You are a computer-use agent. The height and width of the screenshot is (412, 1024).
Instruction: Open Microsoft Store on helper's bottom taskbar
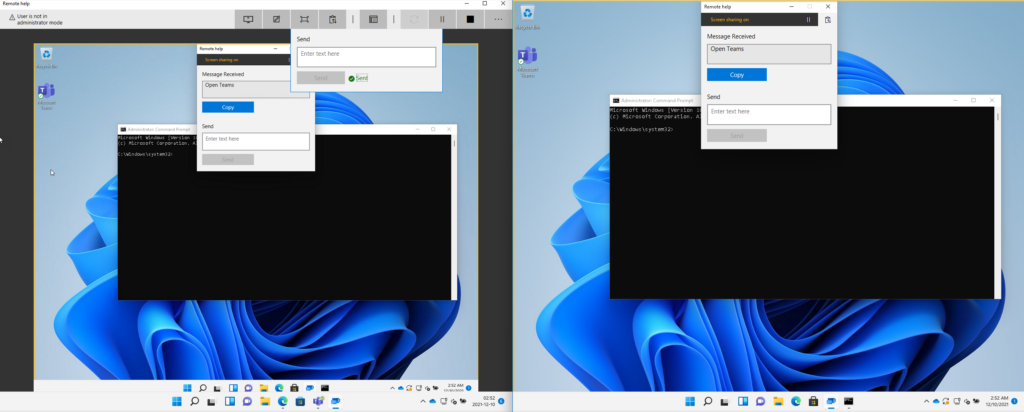[300, 401]
